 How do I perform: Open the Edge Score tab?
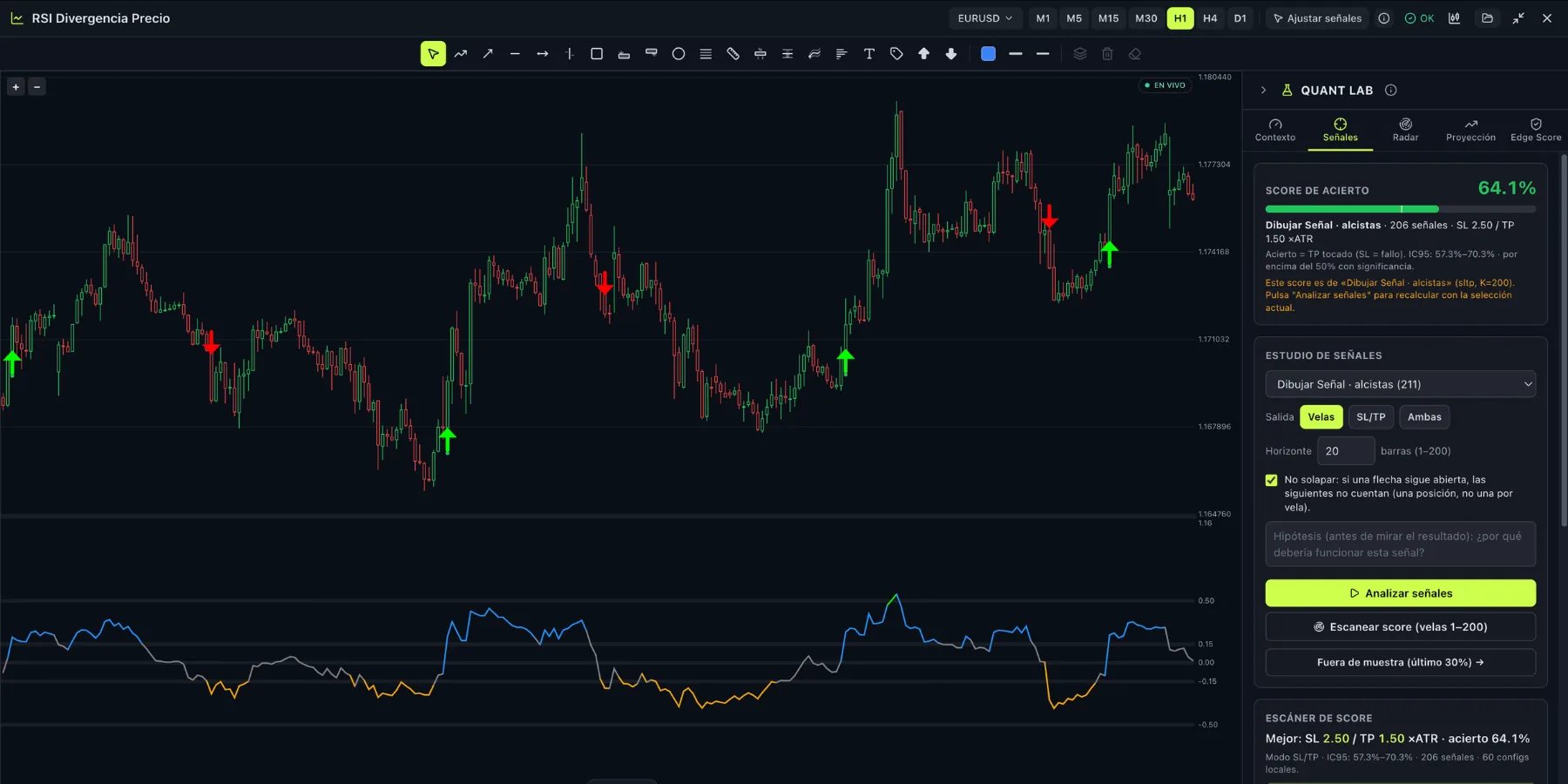[1536, 131]
